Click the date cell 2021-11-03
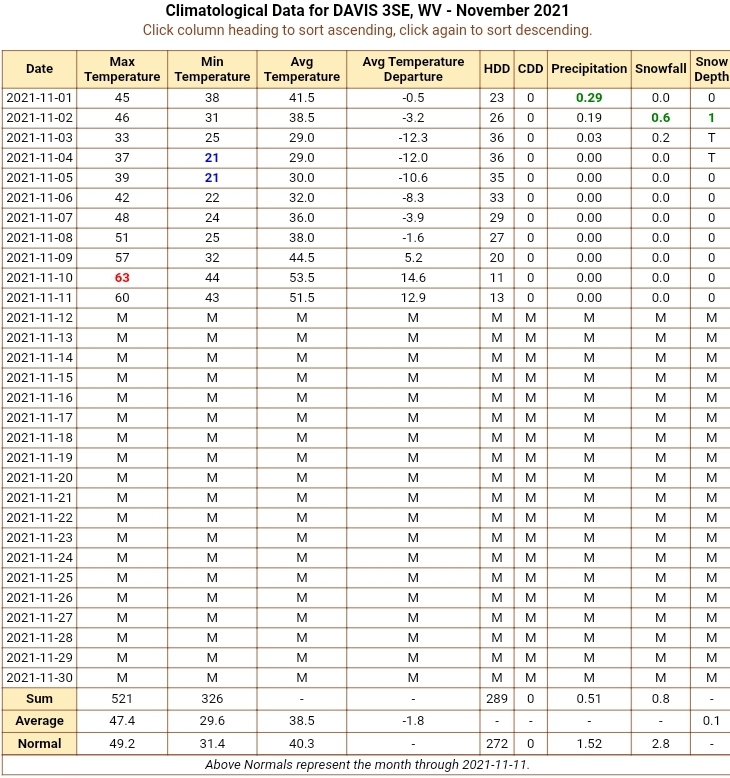This screenshot has width=730, height=778. click(39, 137)
